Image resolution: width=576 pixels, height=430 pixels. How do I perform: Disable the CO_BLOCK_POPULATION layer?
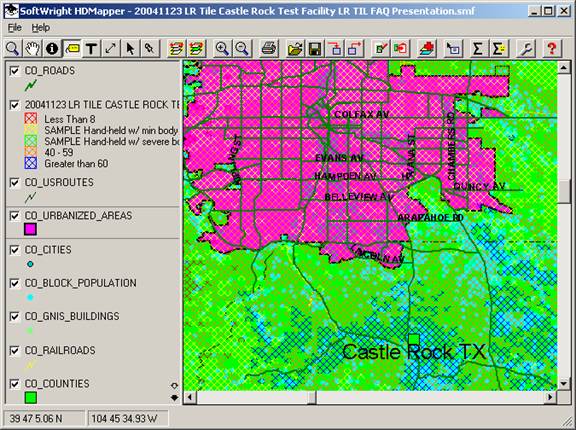point(14,283)
